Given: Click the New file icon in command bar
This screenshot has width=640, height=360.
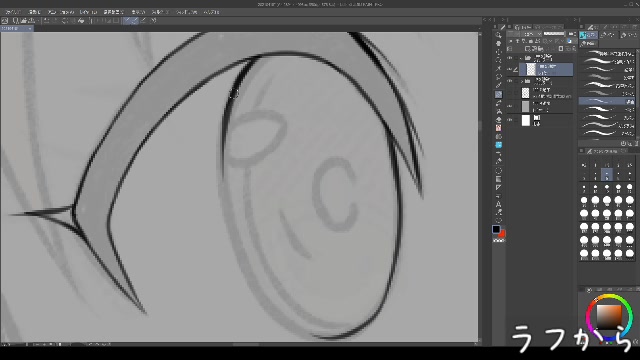Looking at the screenshot, I should click(16, 20).
